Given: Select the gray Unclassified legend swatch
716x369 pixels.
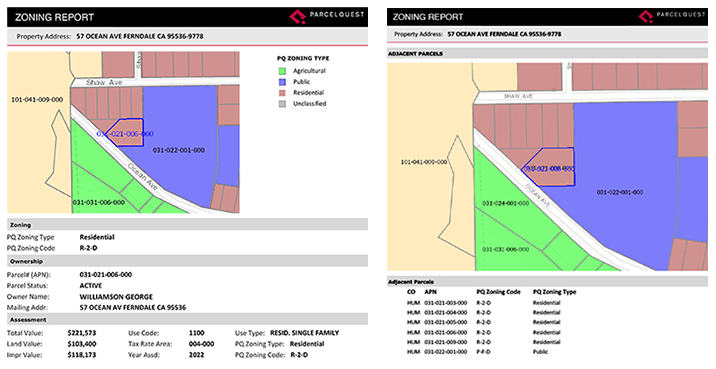Looking at the screenshot, I should tap(282, 104).
